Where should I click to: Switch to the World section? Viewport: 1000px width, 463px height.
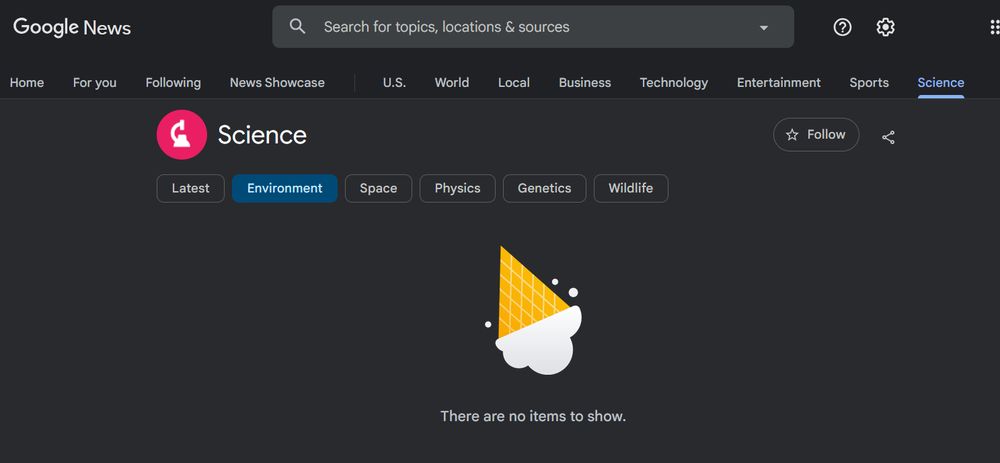point(452,83)
